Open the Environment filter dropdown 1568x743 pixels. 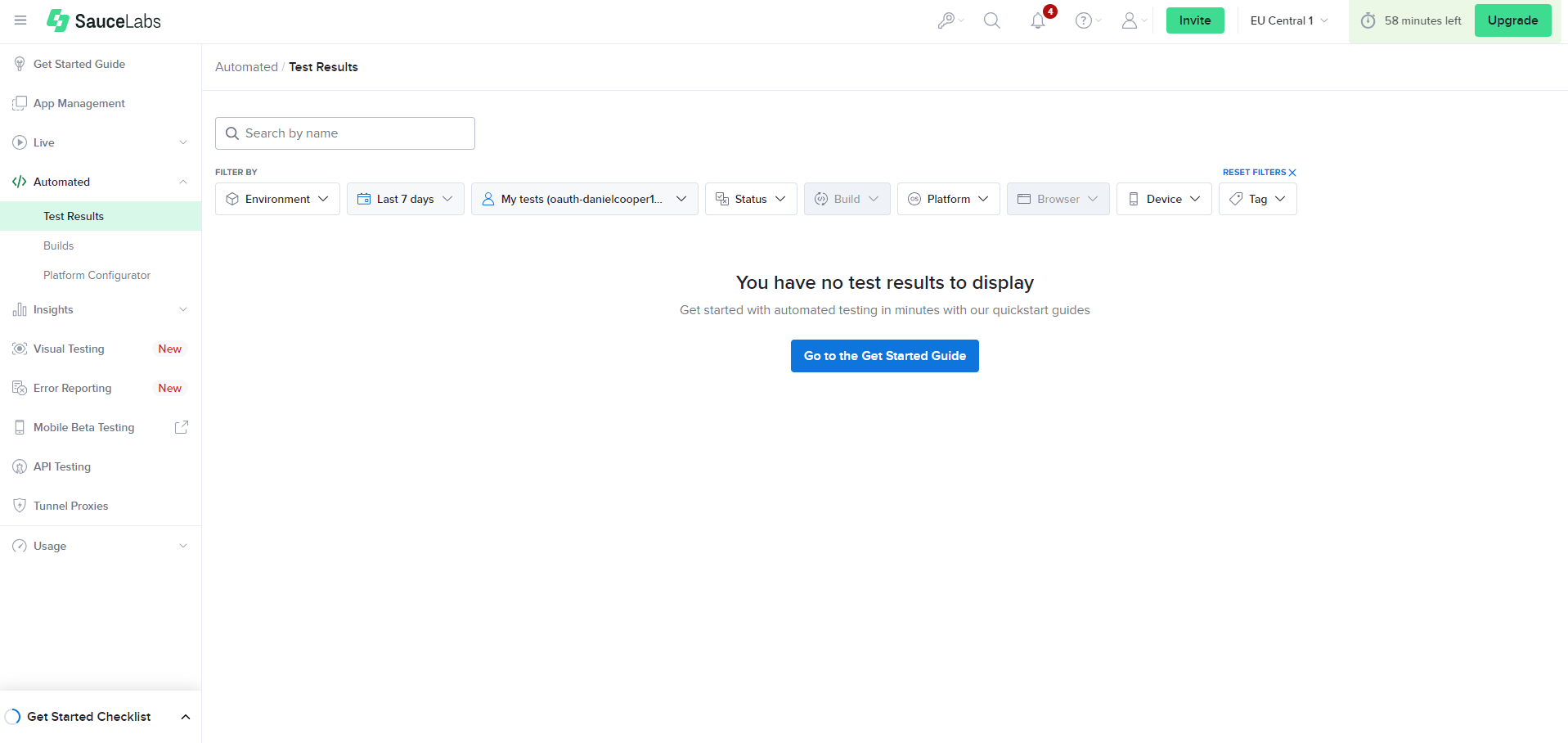pos(277,199)
